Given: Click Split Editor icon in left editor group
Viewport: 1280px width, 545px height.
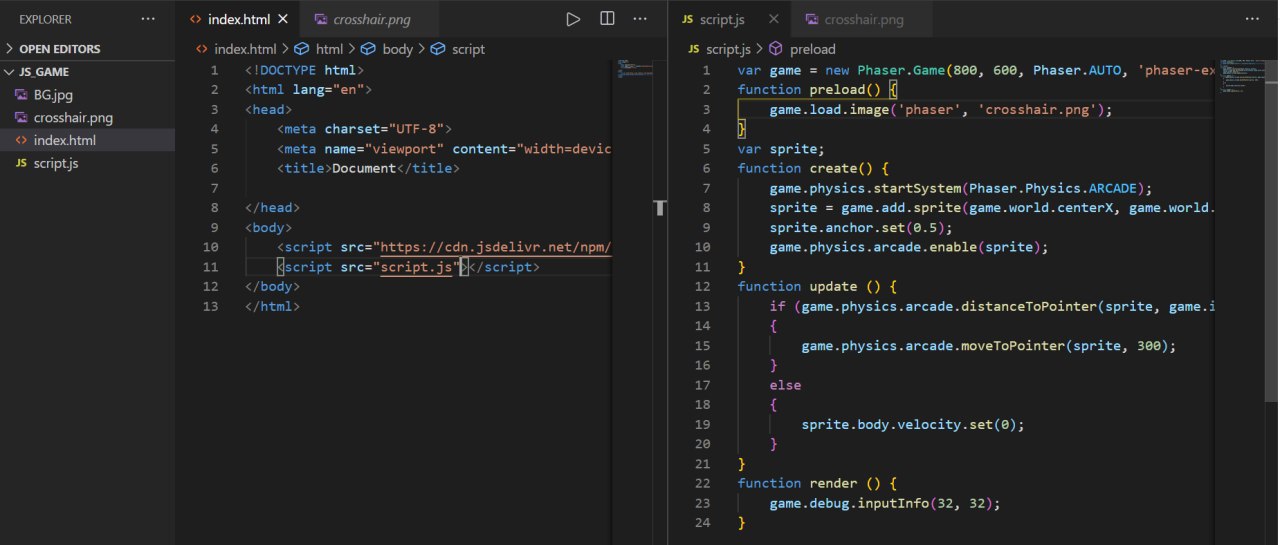Looking at the screenshot, I should [x=607, y=19].
